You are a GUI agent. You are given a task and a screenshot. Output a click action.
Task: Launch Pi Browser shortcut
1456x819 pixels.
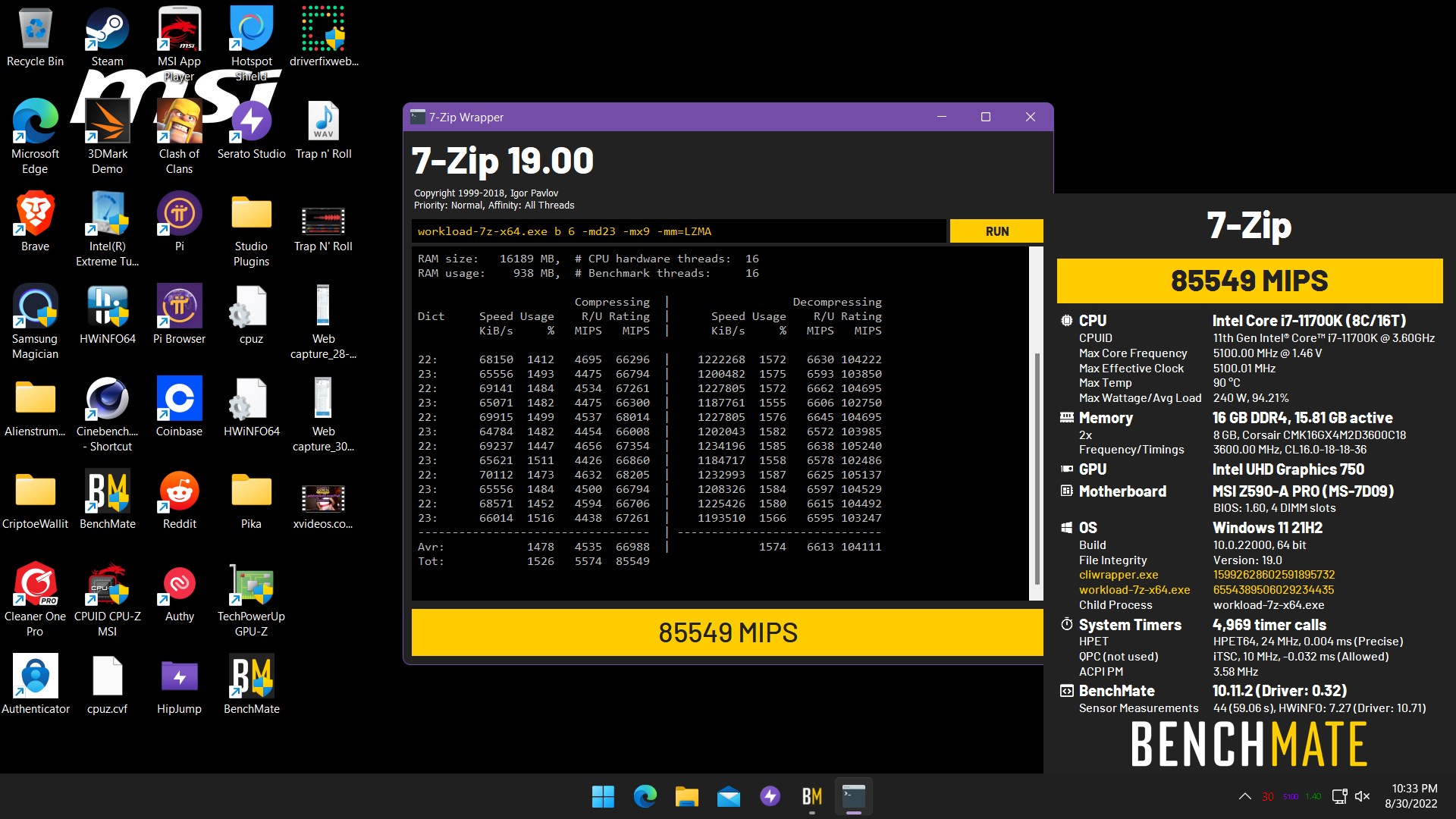coord(179,314)
